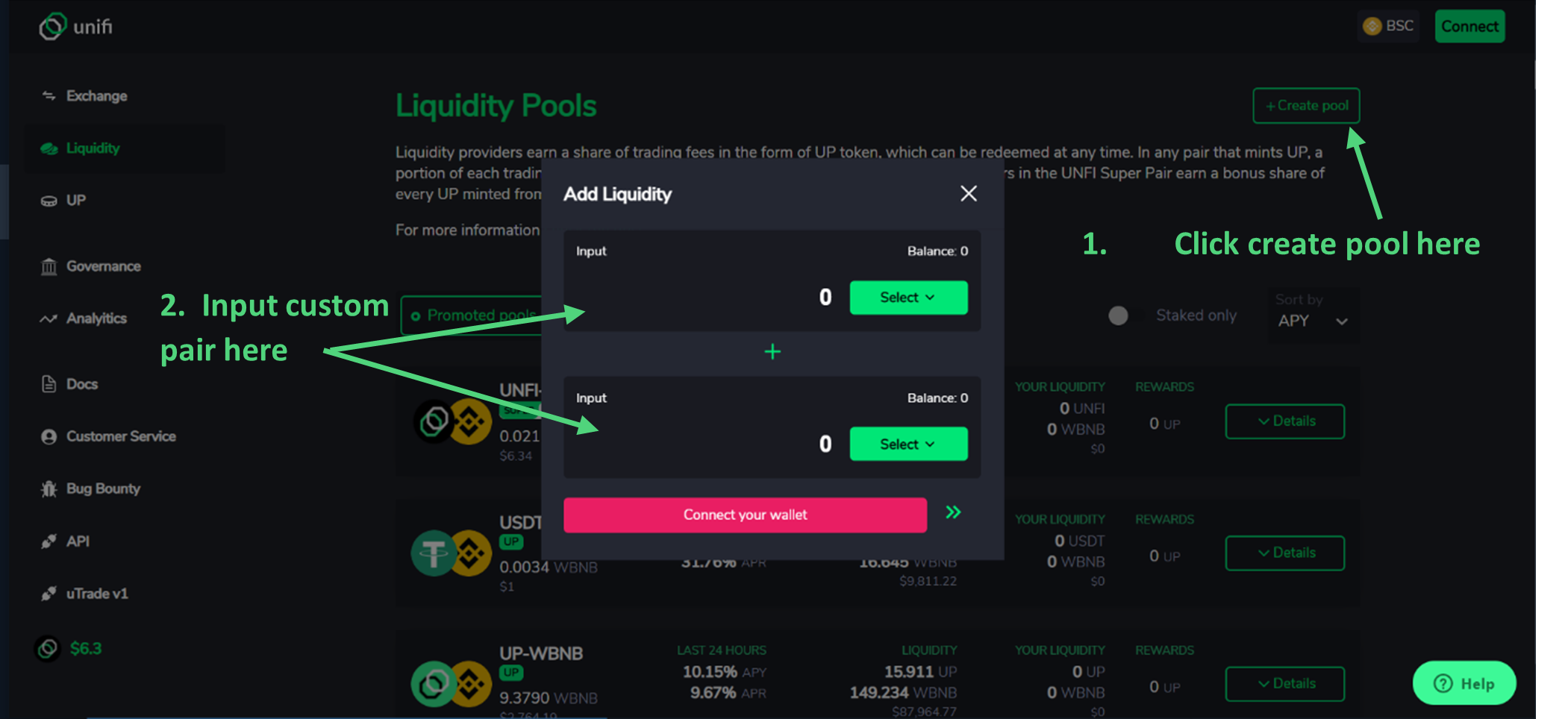Open the Governance building icon
The image size is (1568, 719).
(49, 266)
